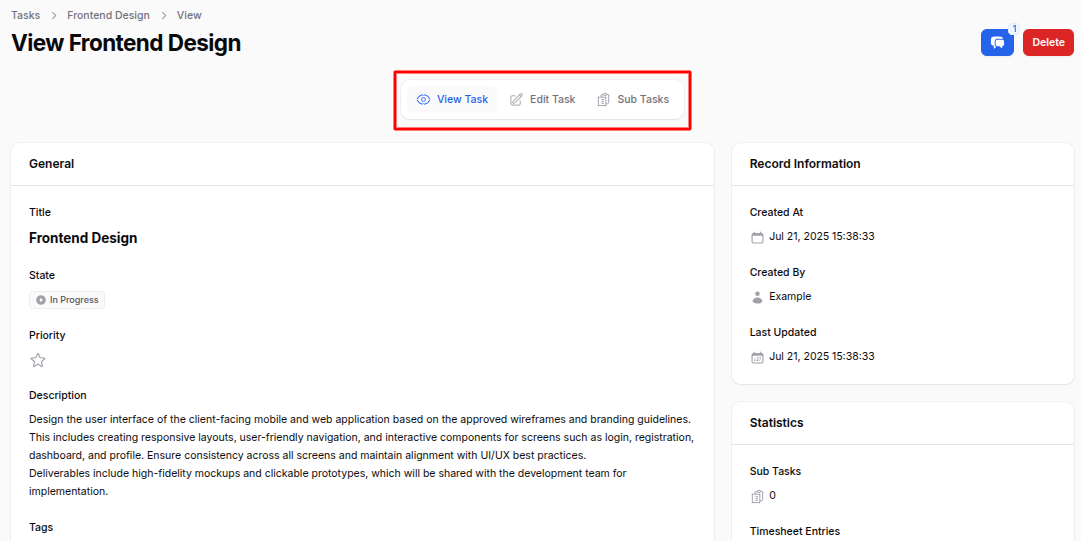Click the View breadcrumb item

(x=189, y=15)
